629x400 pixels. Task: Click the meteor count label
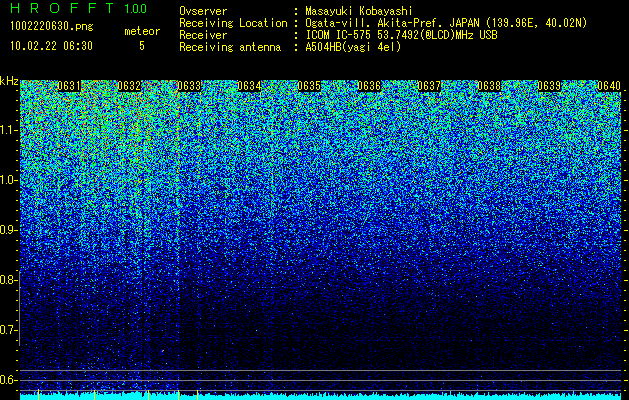click(142, 31)
